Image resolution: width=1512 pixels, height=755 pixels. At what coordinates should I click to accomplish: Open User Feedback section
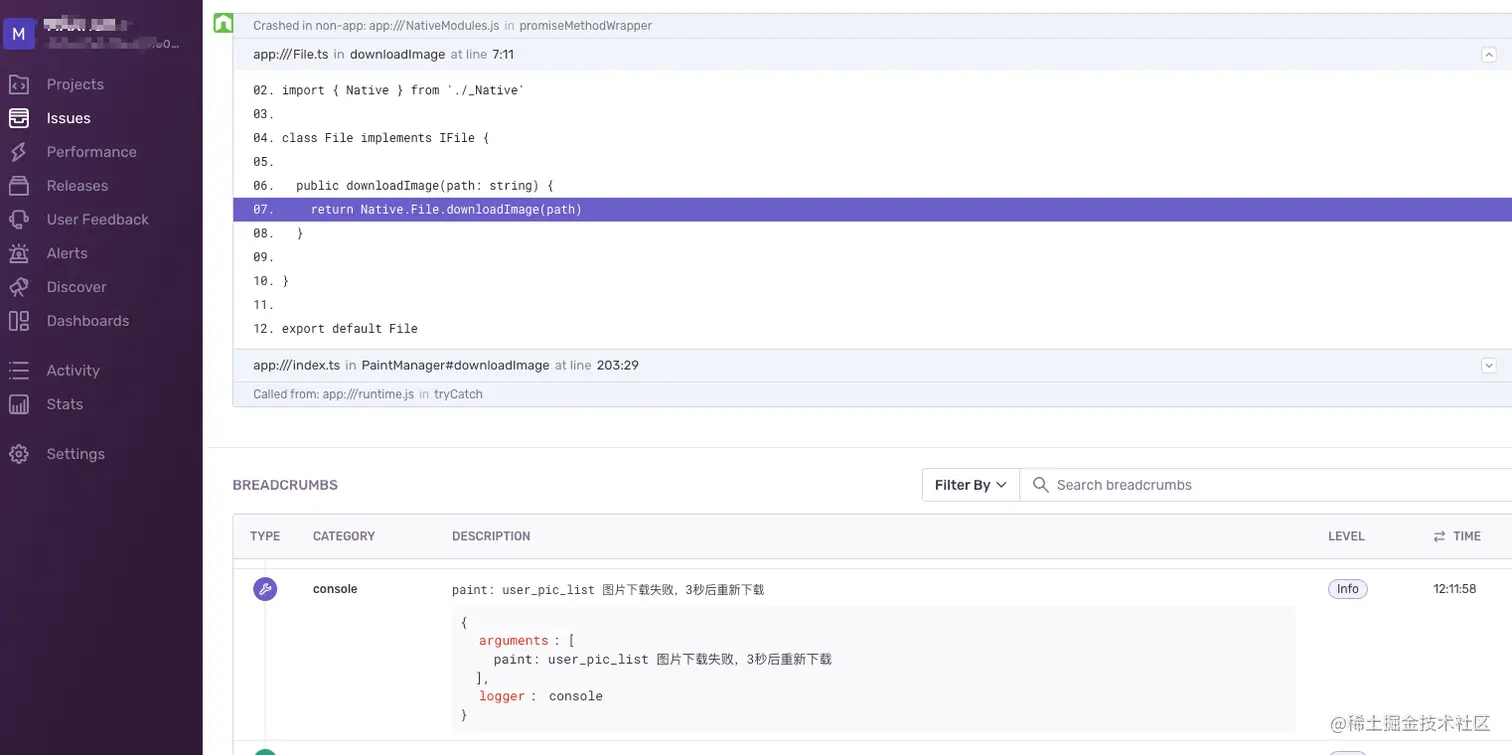[x=97, y=219]
